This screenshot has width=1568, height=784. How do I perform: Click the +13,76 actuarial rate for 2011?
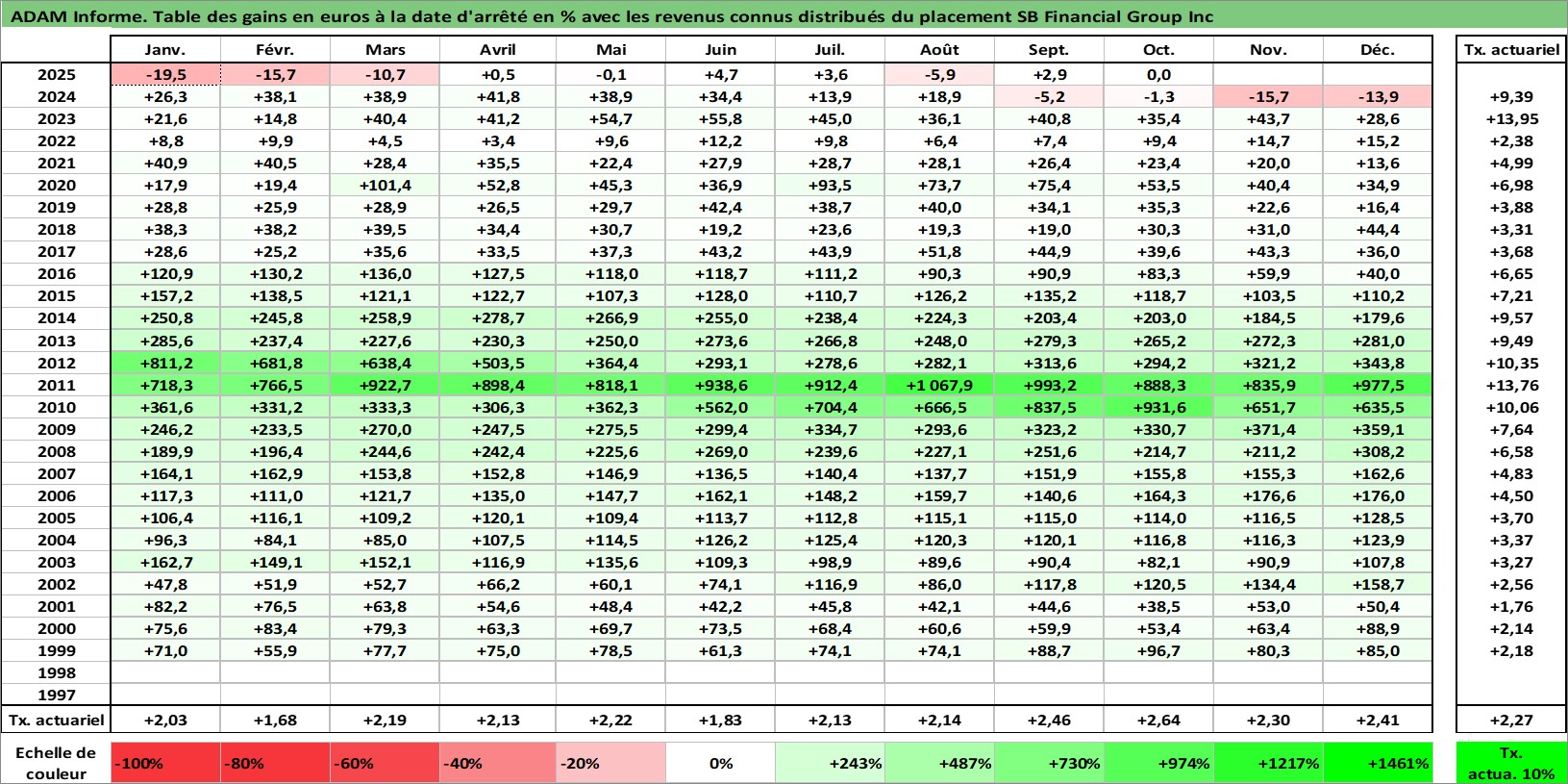click(1511, 385)
